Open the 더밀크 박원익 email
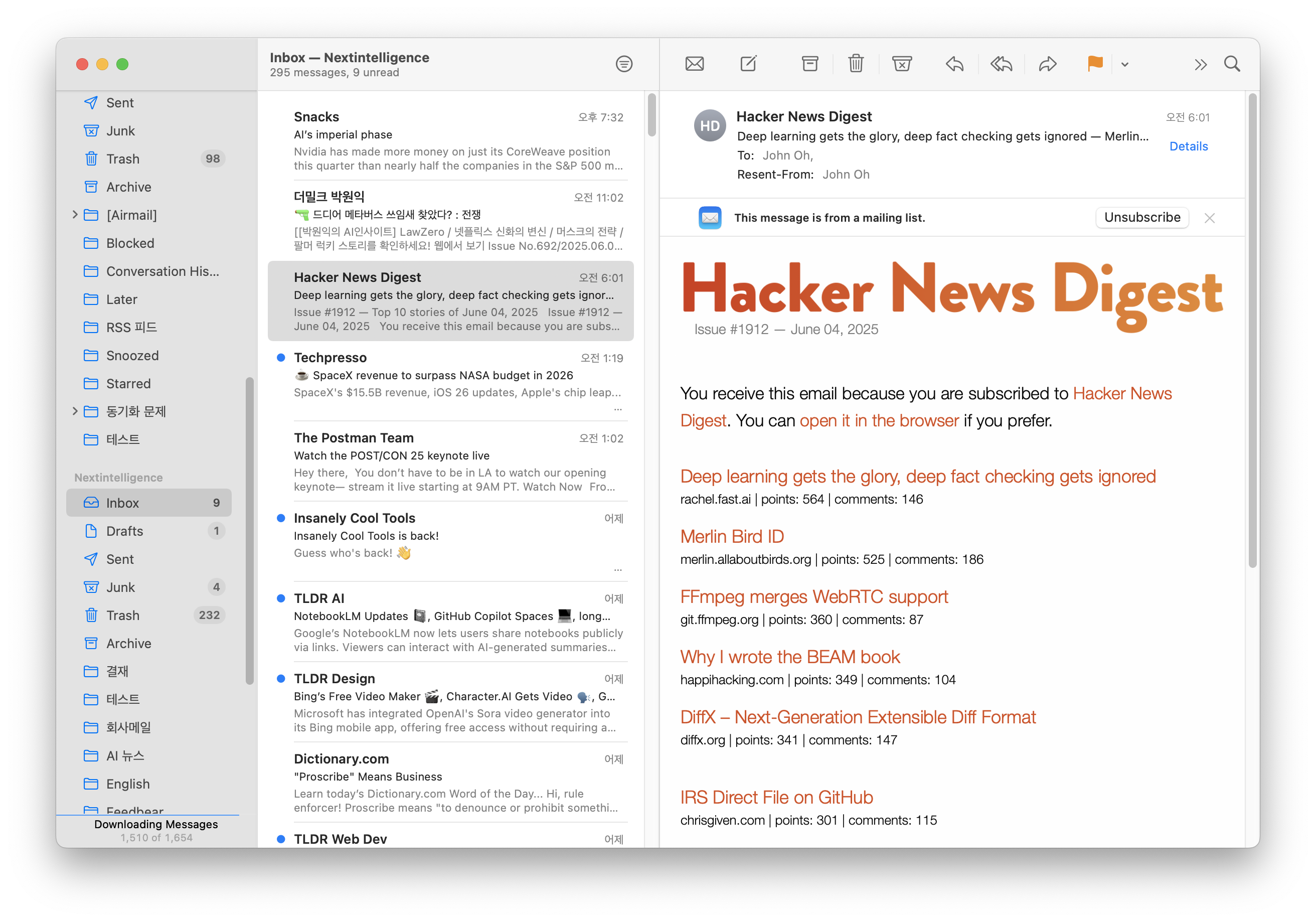Screen dimensions: 1316x922 point(451,221)
